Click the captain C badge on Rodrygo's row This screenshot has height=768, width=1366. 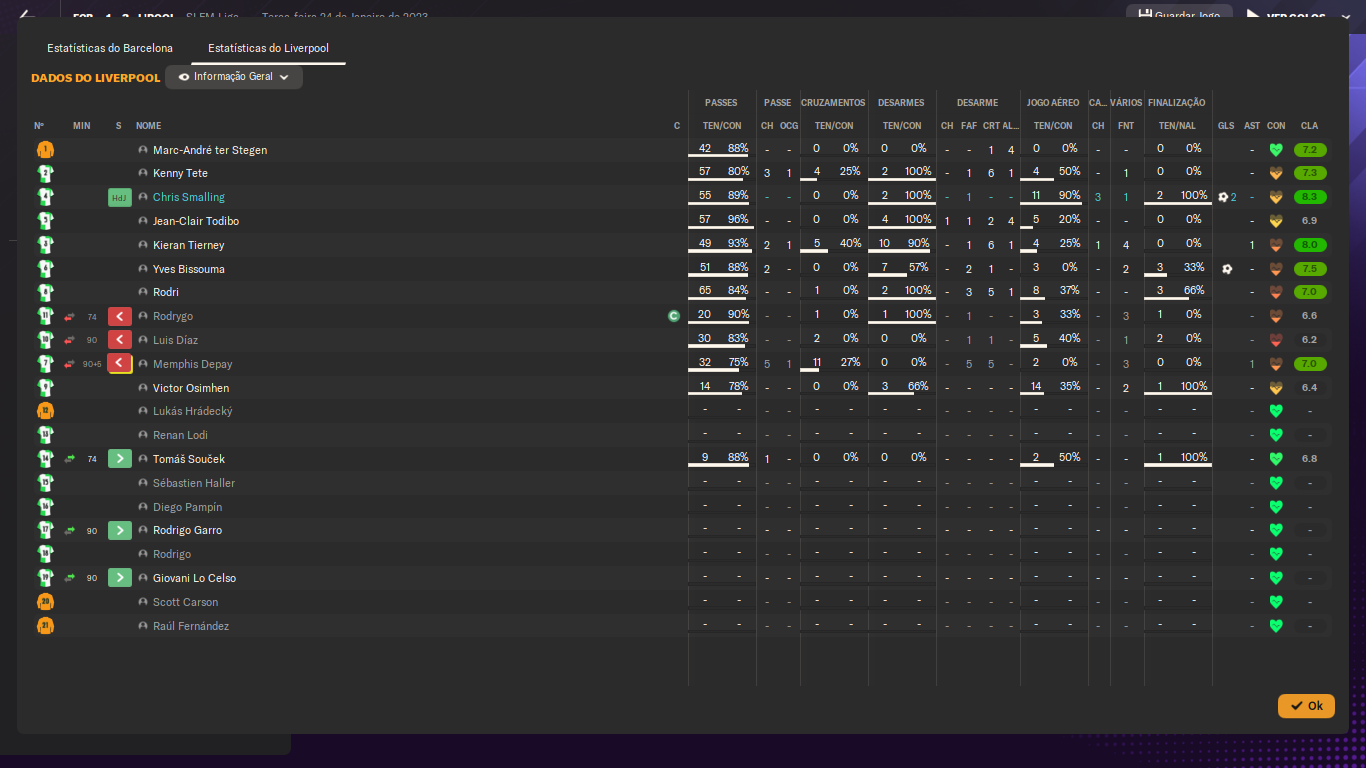click(x=674, y=316)
